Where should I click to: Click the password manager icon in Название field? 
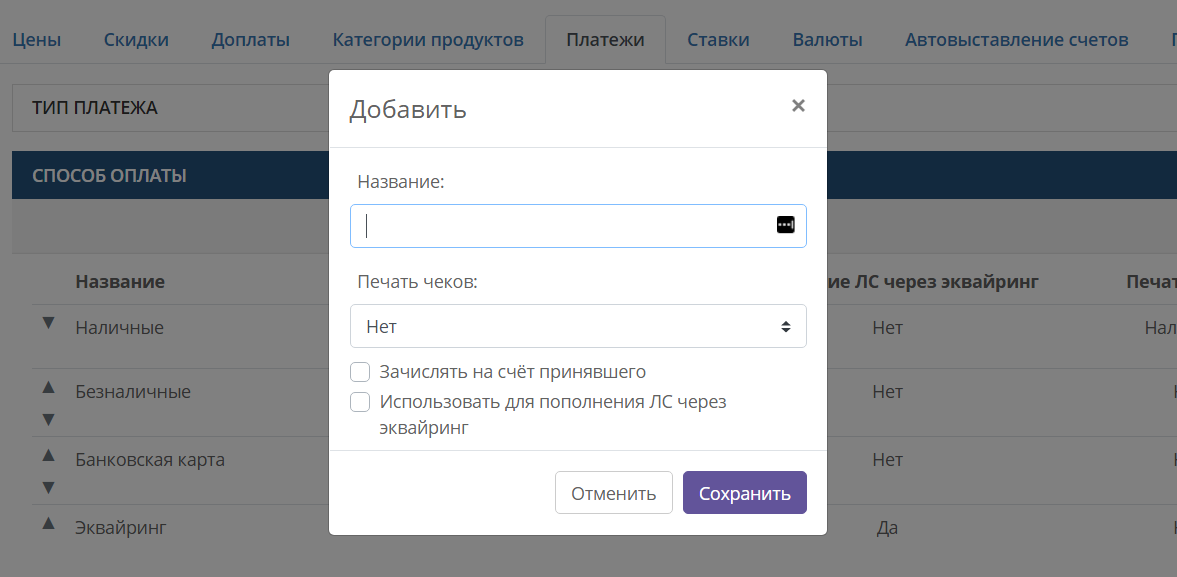point(785,224)
